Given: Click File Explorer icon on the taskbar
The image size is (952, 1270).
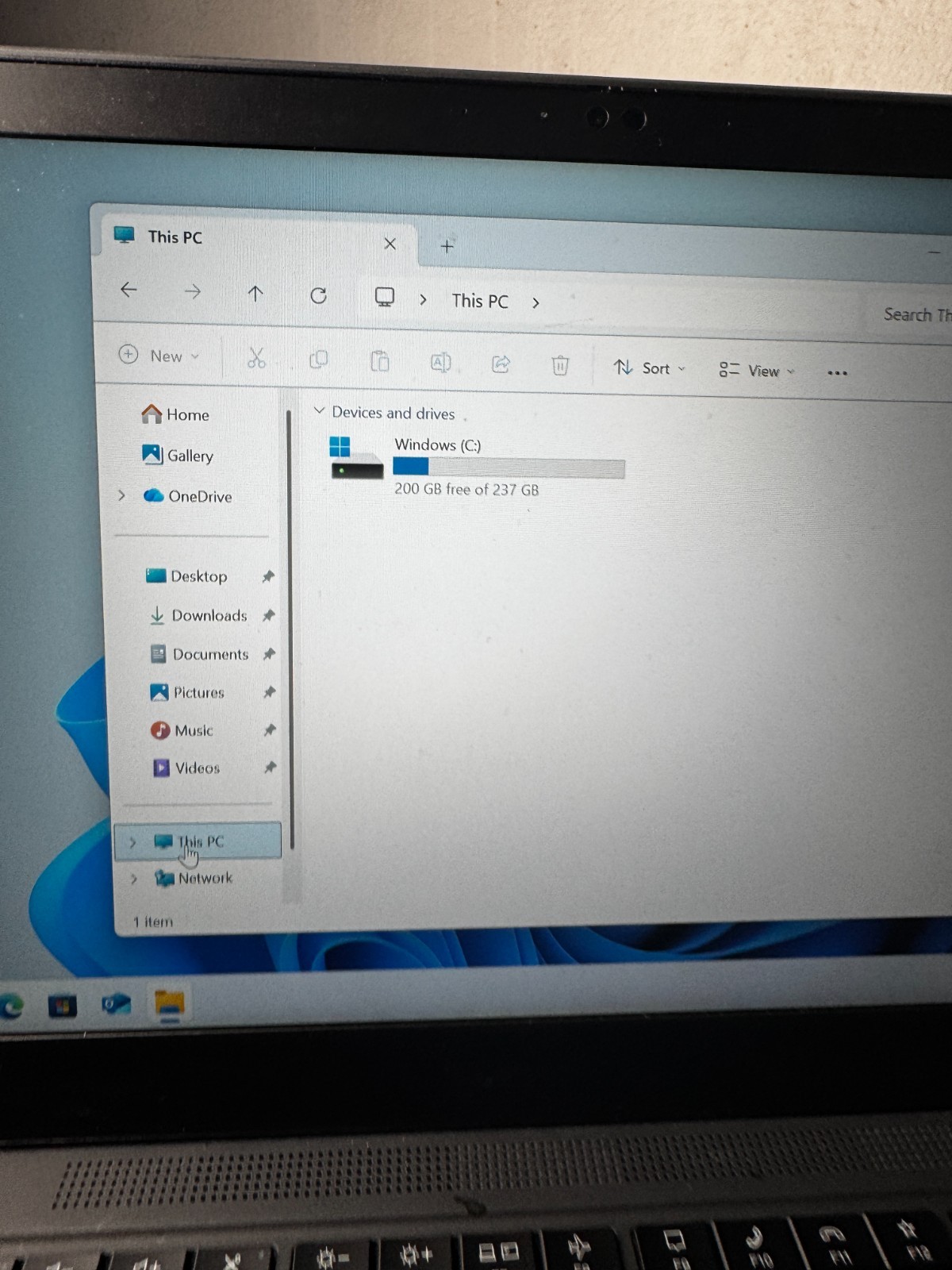Looking at the screenshot, I should point(169,1006).
